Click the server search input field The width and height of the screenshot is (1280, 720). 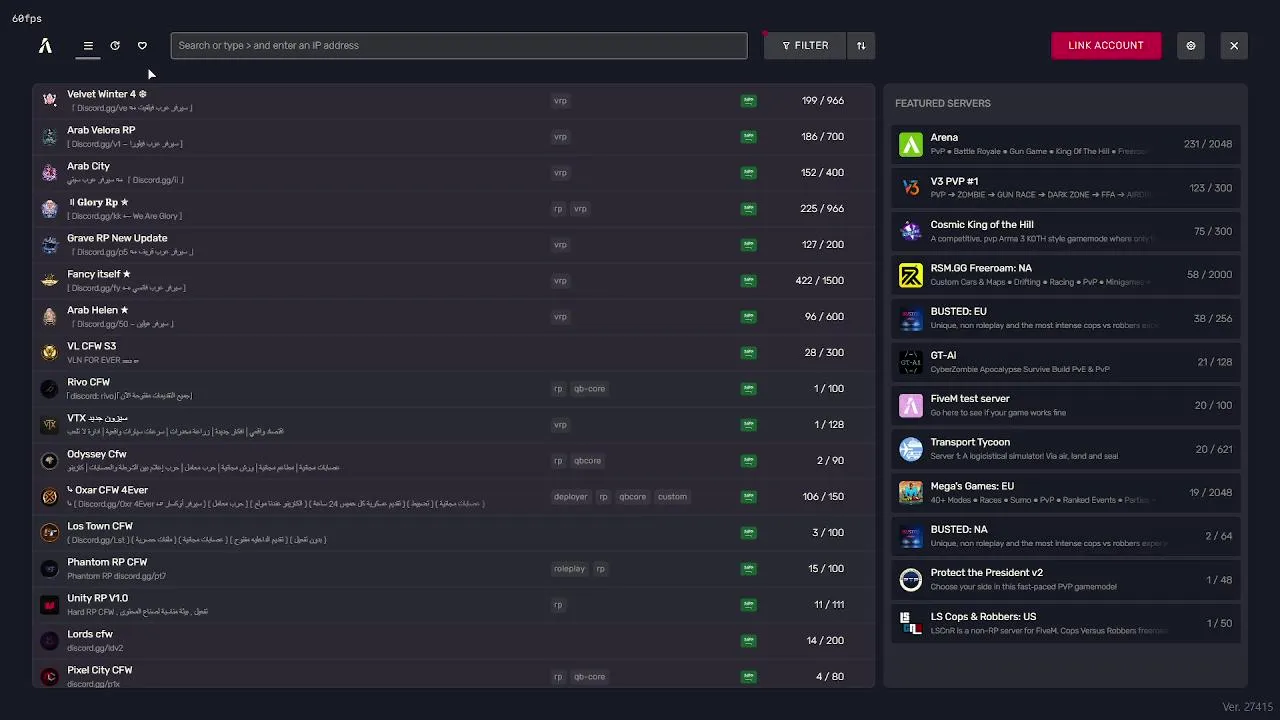point(458,46)
